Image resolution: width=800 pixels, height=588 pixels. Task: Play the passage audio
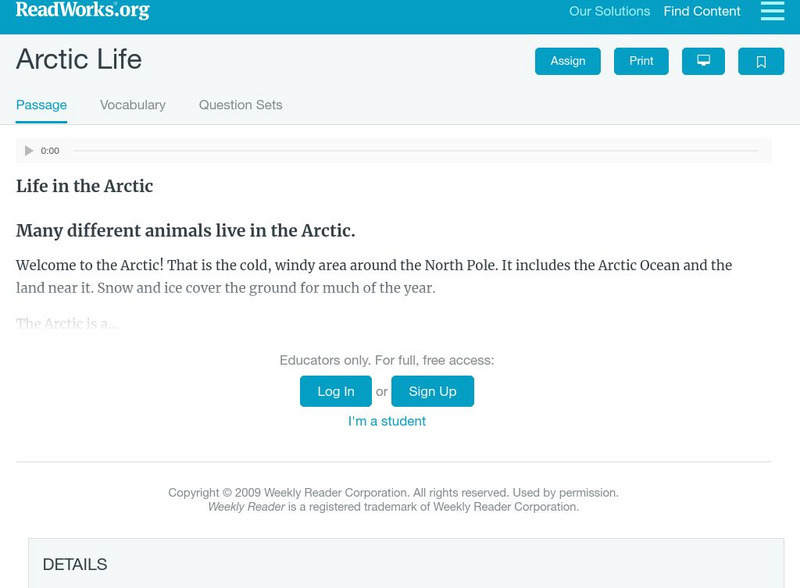click(29, 151)
